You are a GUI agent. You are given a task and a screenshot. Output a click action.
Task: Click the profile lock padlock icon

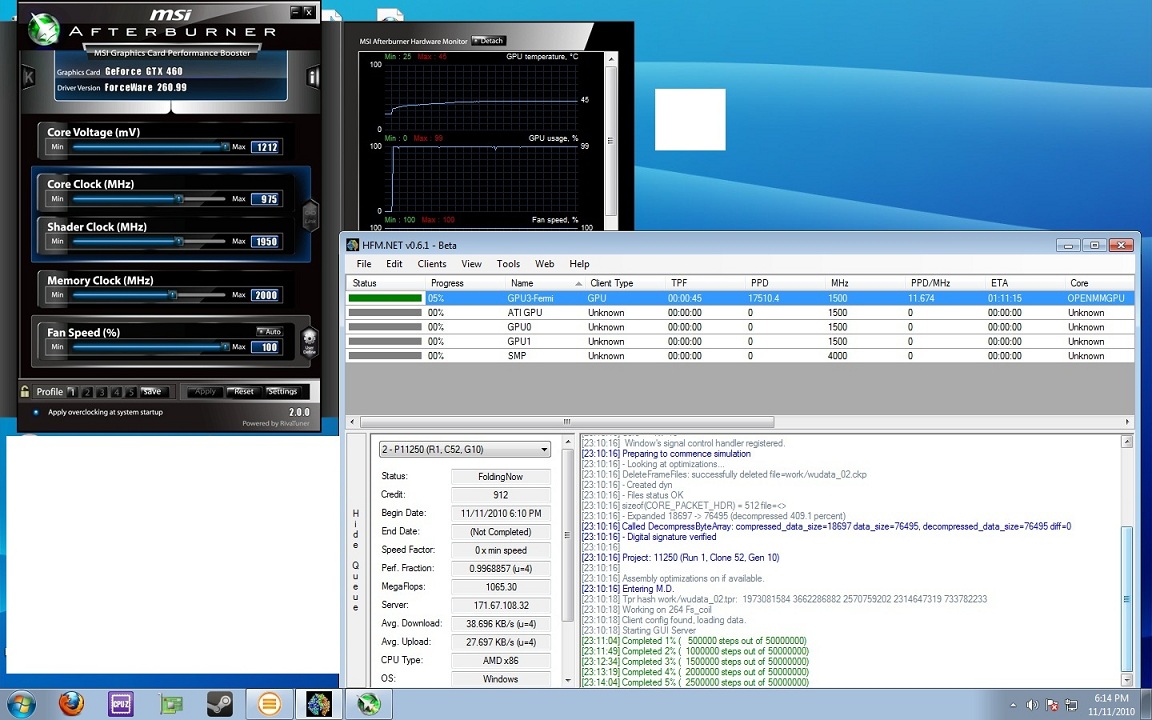(x=25, y=392)
